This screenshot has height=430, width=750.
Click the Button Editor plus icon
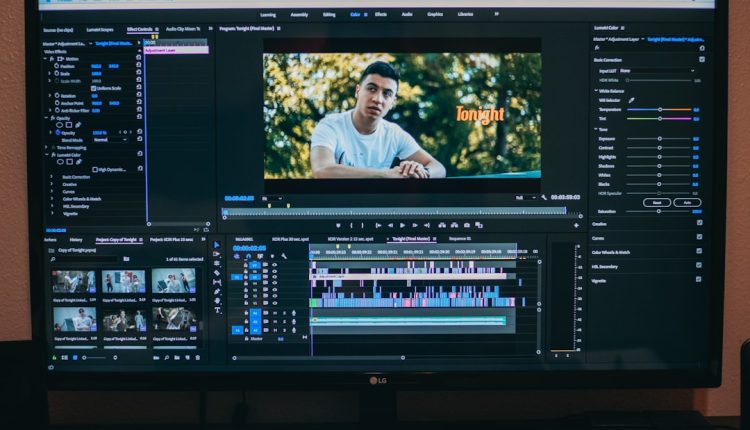coord(576,225)
